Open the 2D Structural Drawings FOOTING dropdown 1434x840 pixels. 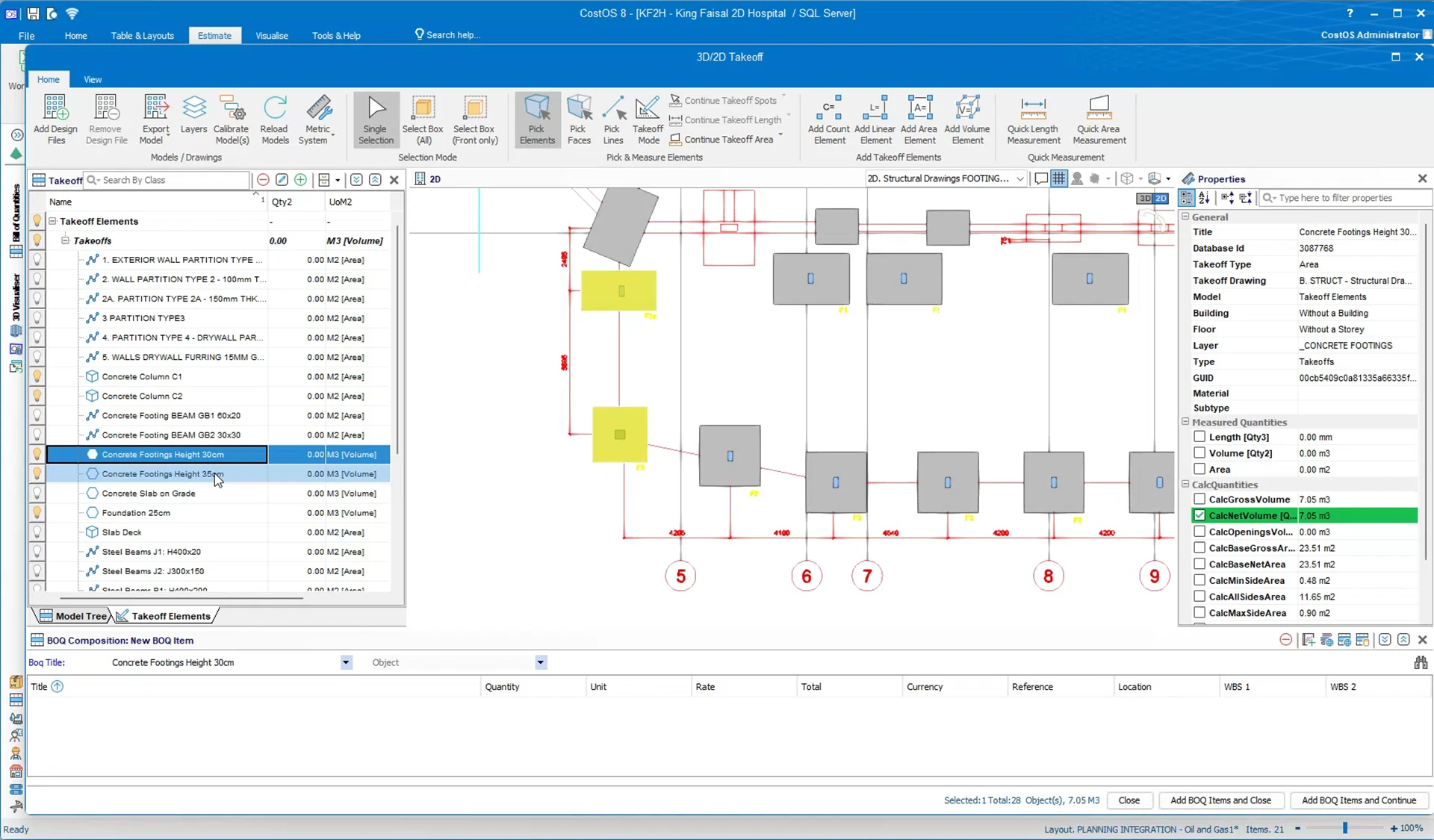click(x=1019, y=178)
